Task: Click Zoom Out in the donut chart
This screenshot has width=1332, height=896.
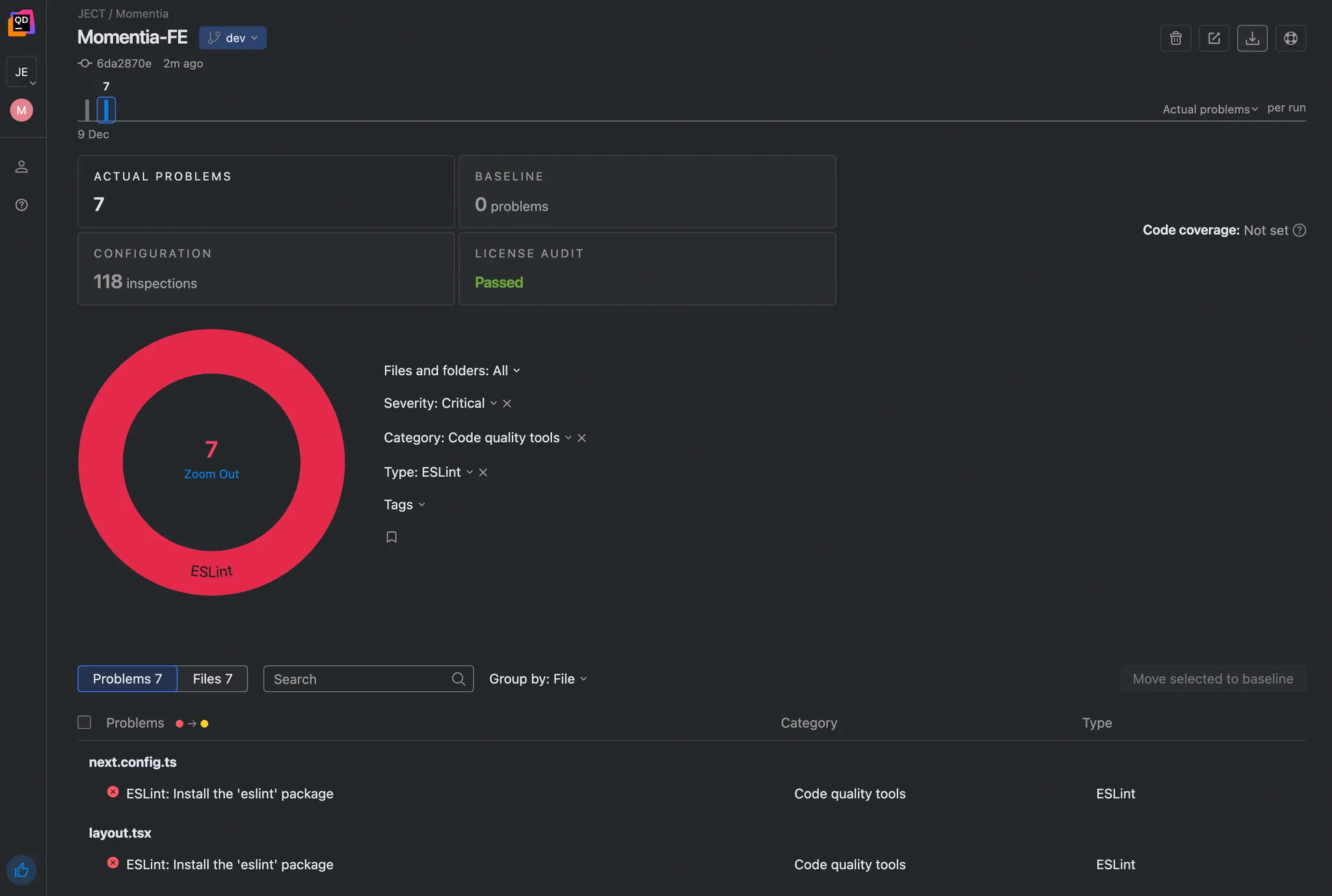Action: pos(211,474)
